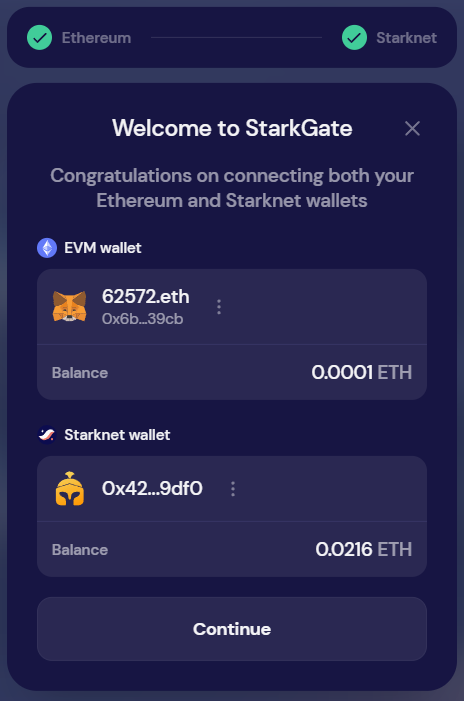Screen dimensions: 464x701
Task: Click the 62572.eth wallet name
Action: point(146,296)
